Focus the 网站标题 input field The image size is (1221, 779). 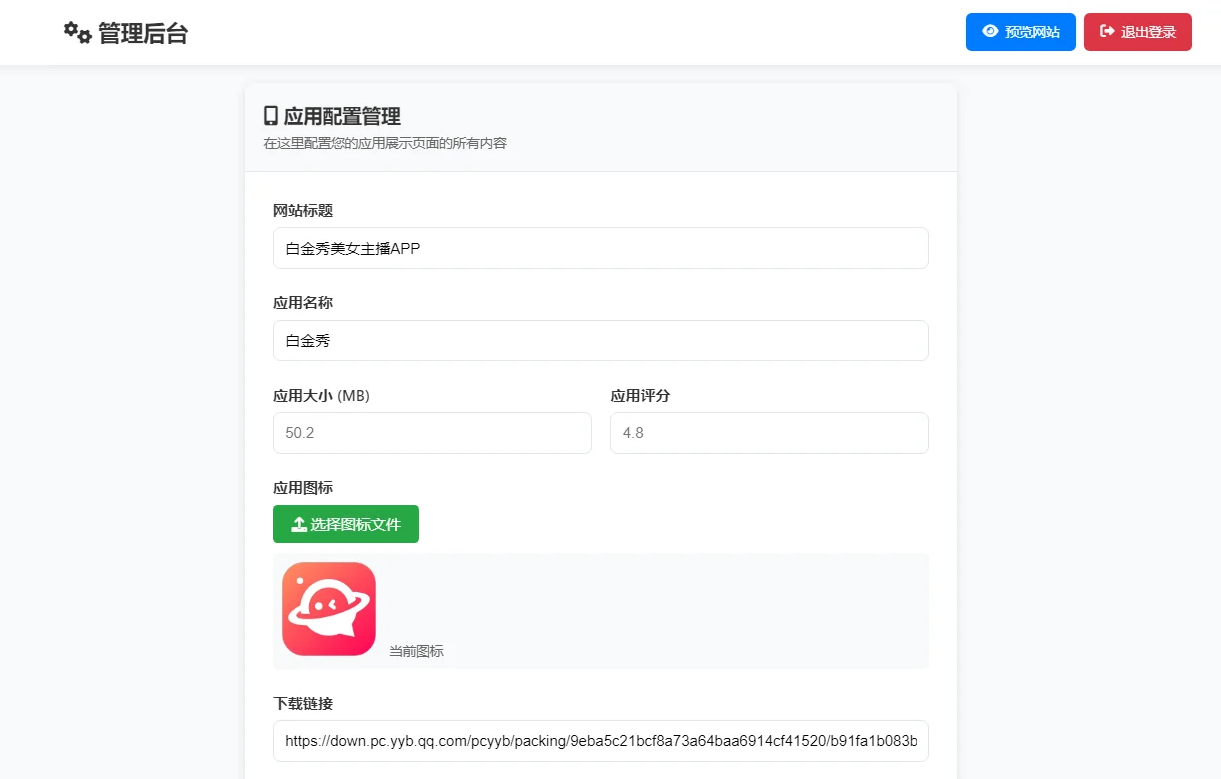(600, 248)
